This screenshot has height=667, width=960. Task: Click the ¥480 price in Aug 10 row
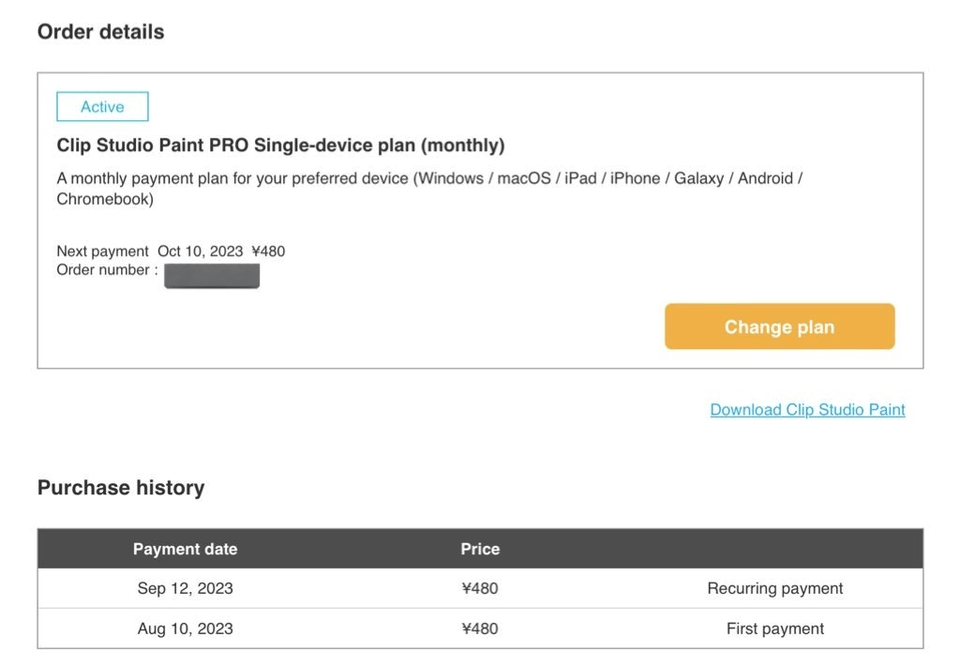point(480,629)
